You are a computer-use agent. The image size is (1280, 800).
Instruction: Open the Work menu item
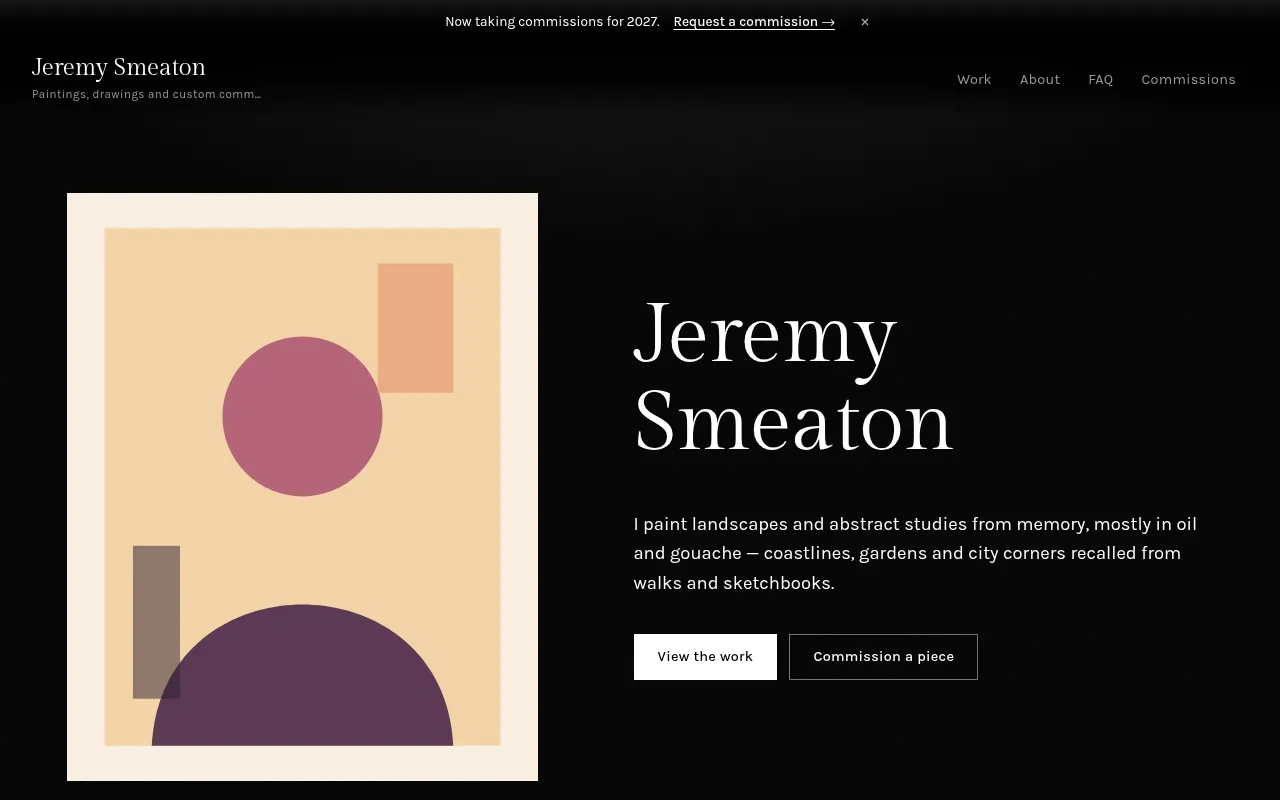point(974,79)
